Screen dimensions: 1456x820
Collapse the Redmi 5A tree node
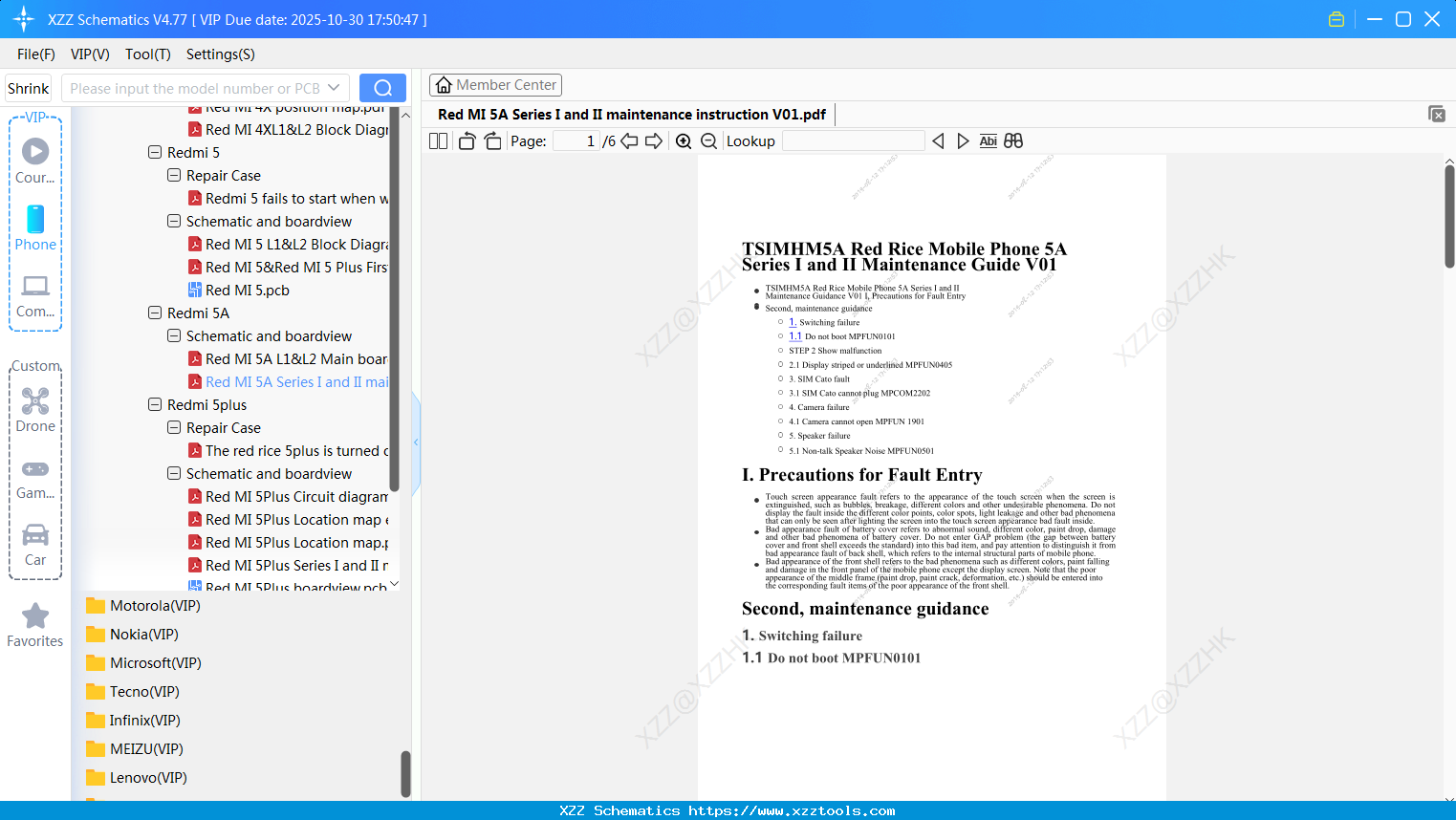pos(155,313)
